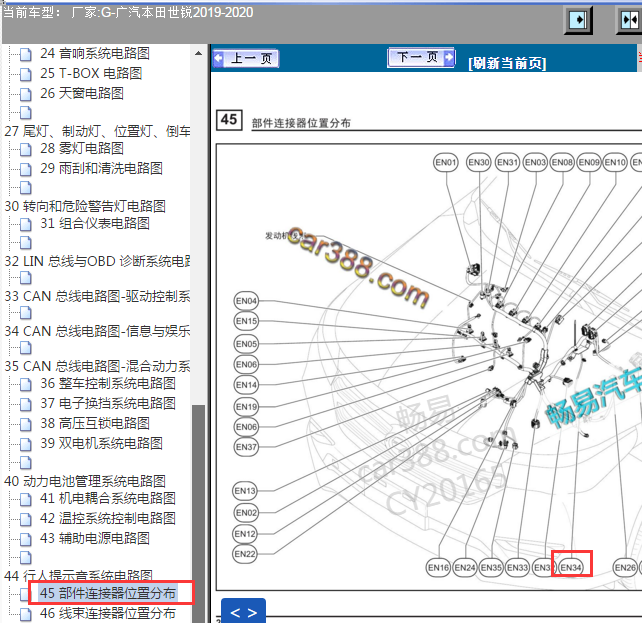This screenshot has width=642, height=623.
Task: Select 45 部件连接器位置分布 entry
Action: pyautogui.click(x=108, y=593)
